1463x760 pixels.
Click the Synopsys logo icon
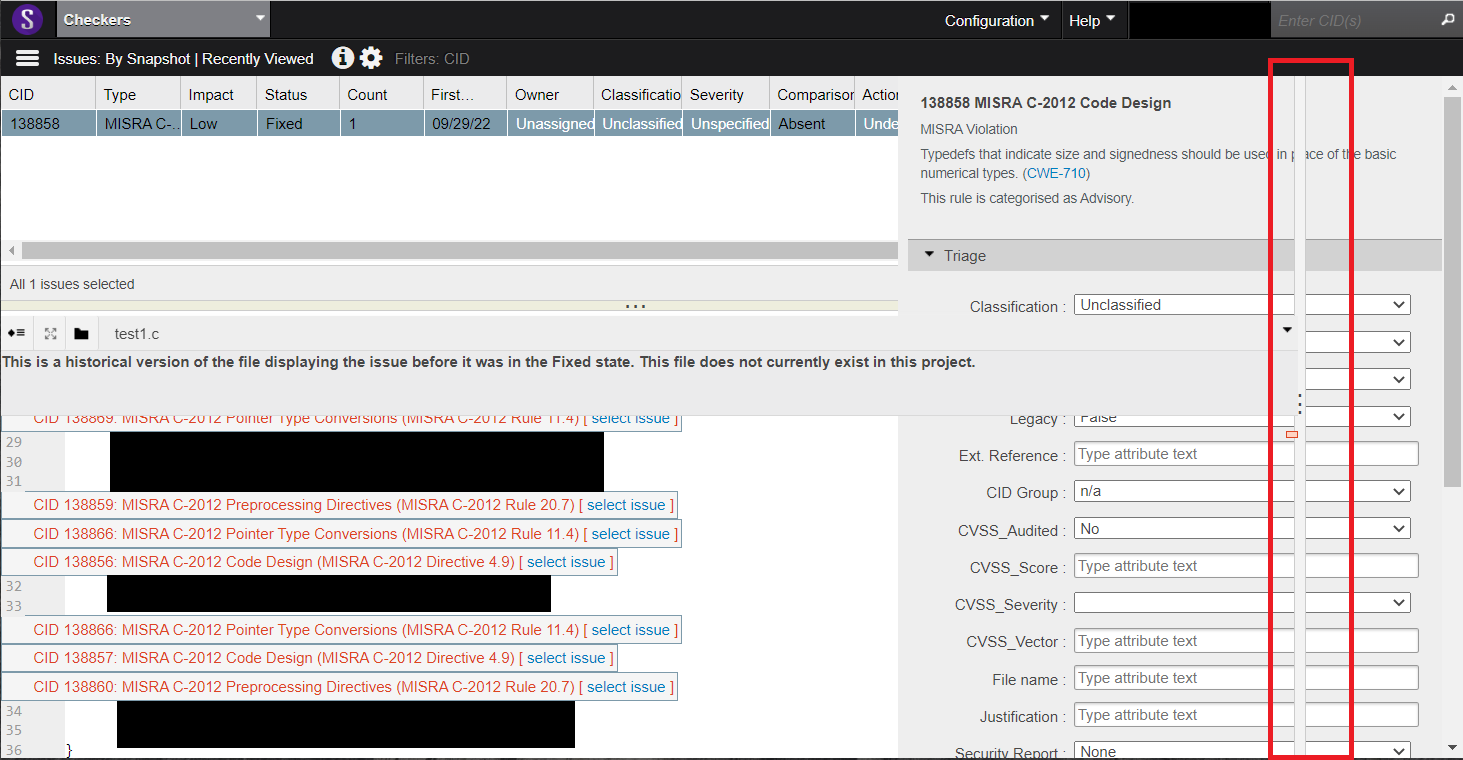[x=26, y=19]
